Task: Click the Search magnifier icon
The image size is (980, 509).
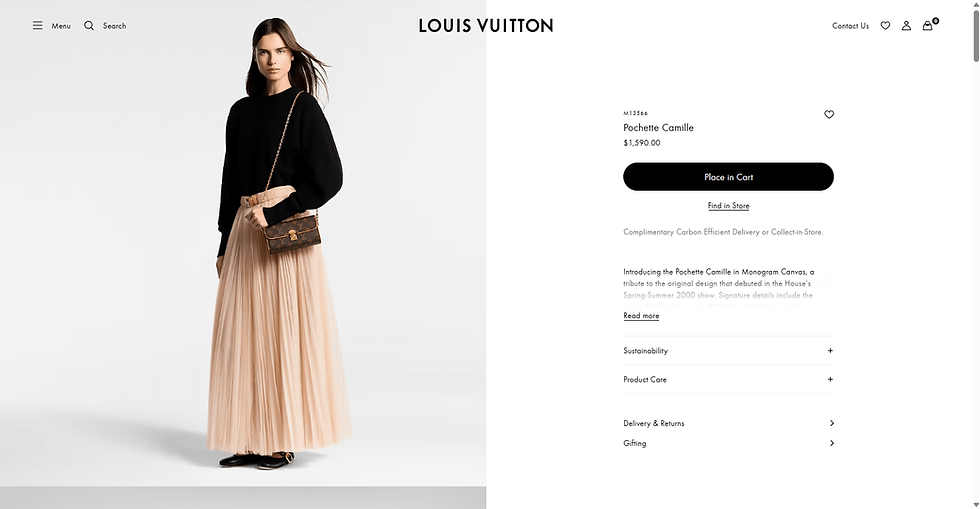Action: point(89,26)
